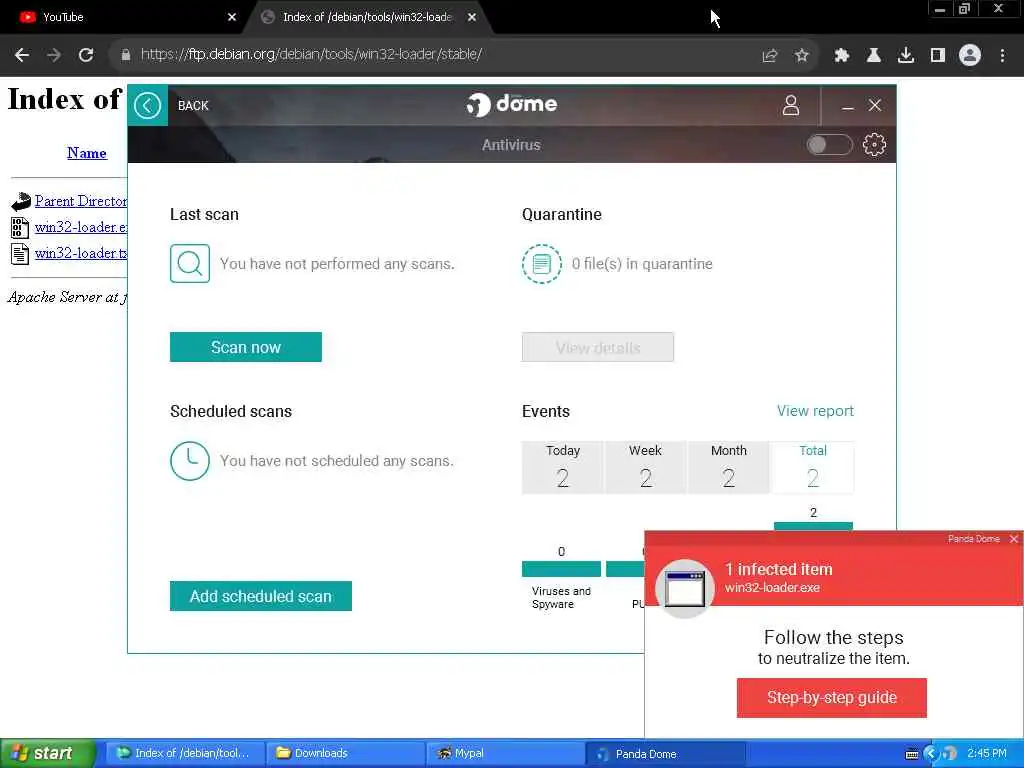Open the browser three-dot menu
1024x768 pixels.
[1002, 56]
